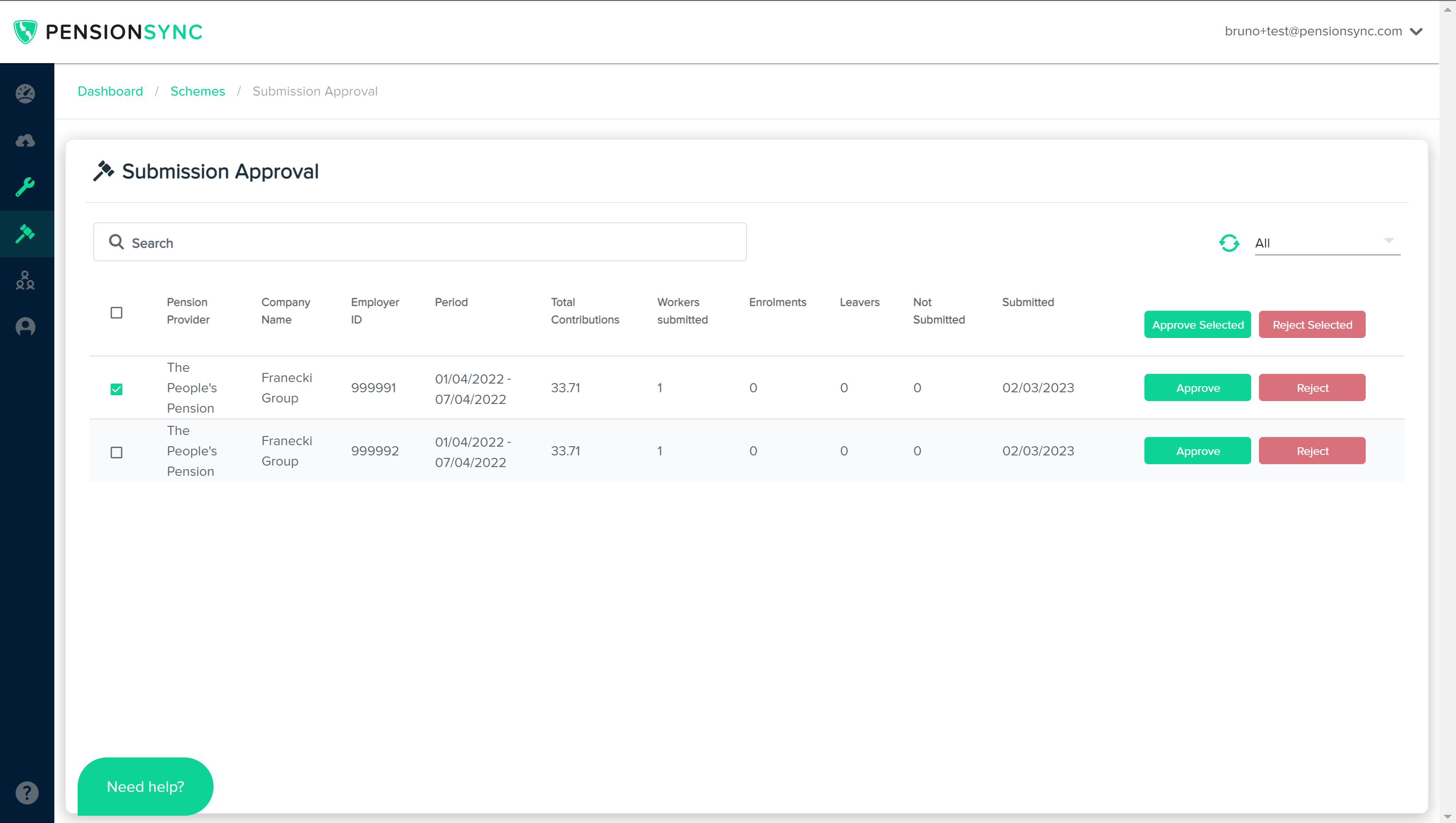
Task: Select the gavel approval sidebar icon
Action: (x=25, y=234)
